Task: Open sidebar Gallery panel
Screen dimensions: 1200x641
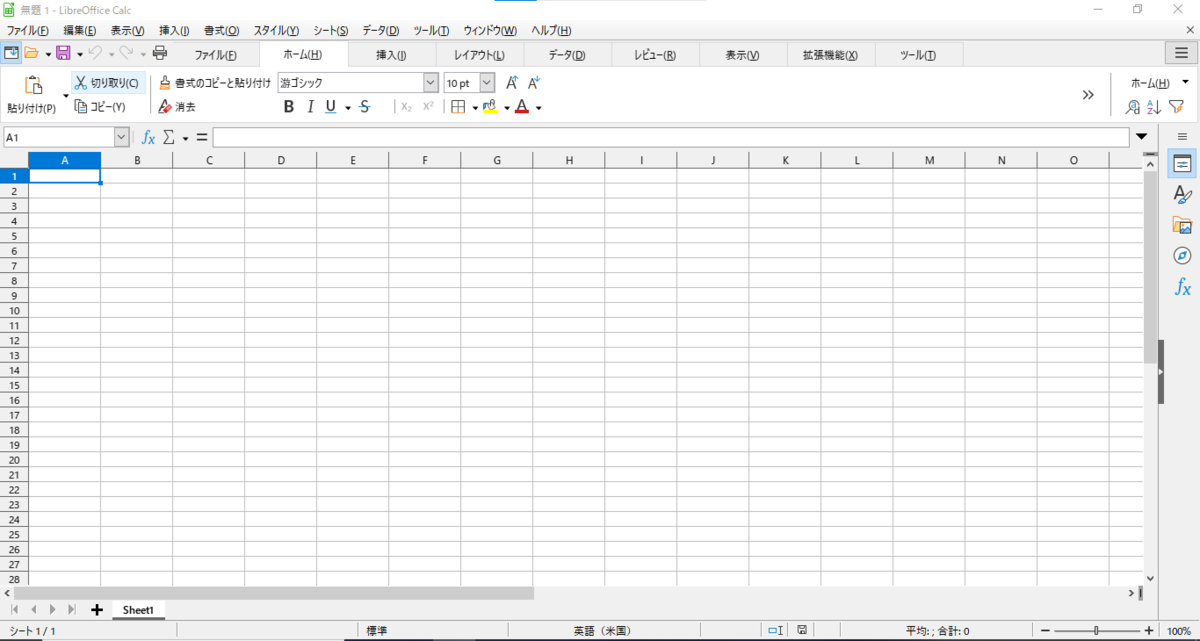Action: click(x=1182, y=225)
